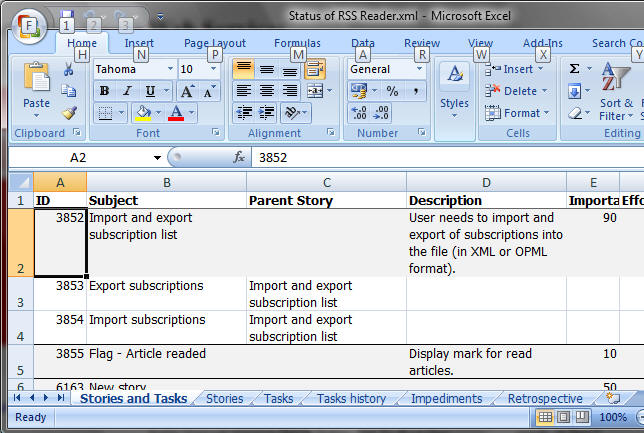Switch to the Tasks history sheet
644x433 pixels.
click(352, 398)
